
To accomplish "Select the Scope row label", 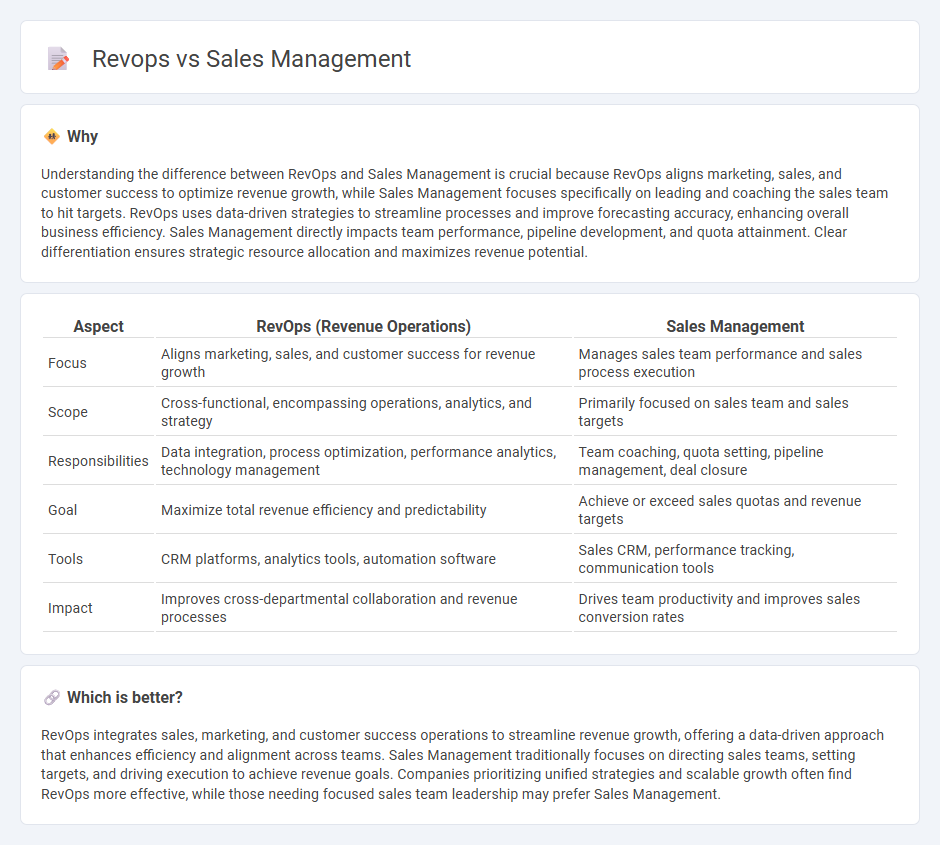I will [x=68, y=412].
